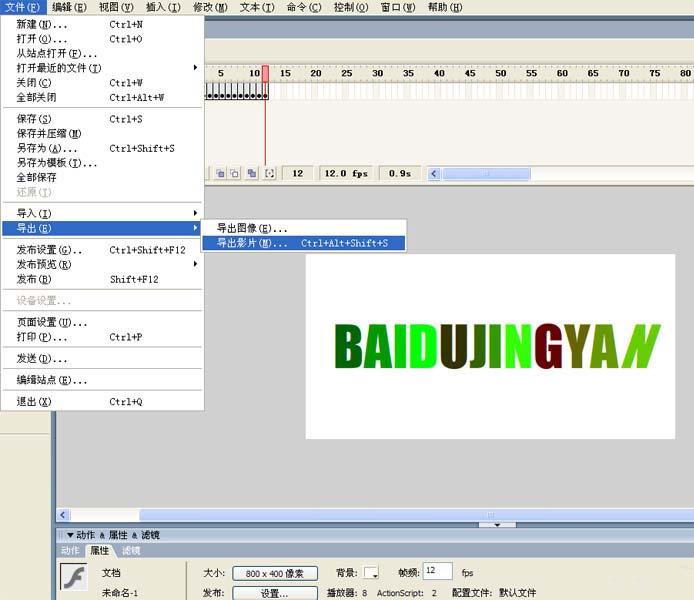Choose Export Movie from submenu
694x600 pixels.
pyautogui.click(x=304, y=243)
